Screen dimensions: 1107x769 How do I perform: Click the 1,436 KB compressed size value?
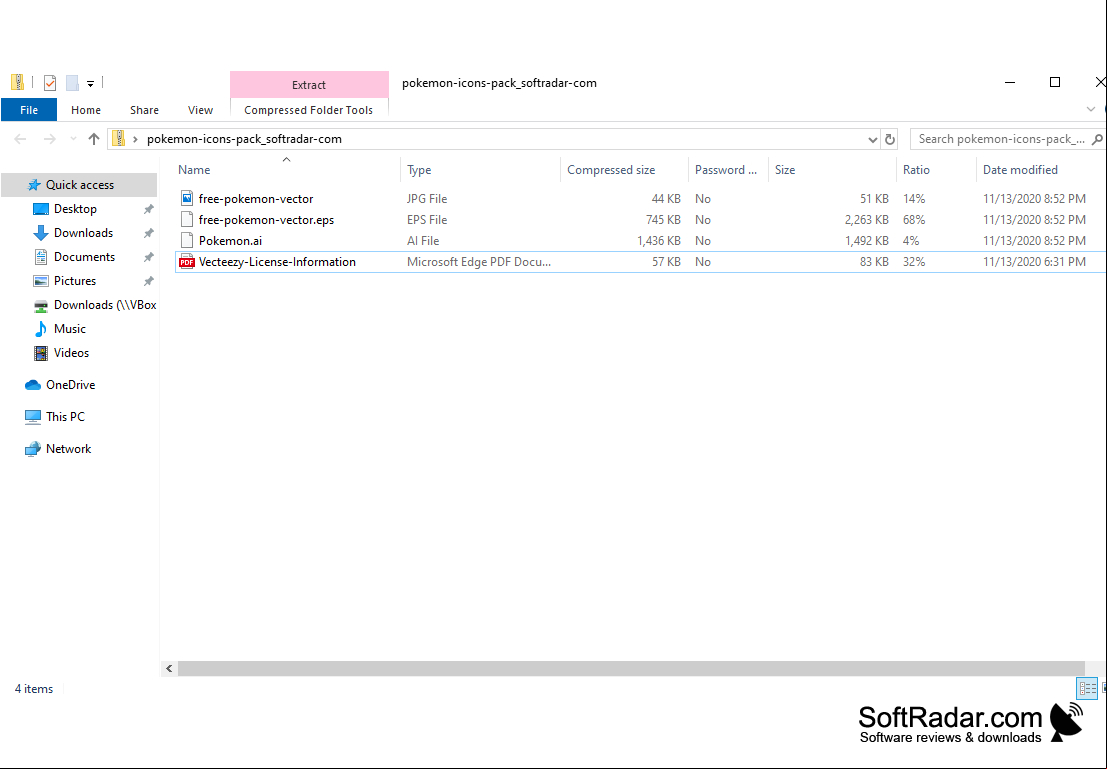659,241
